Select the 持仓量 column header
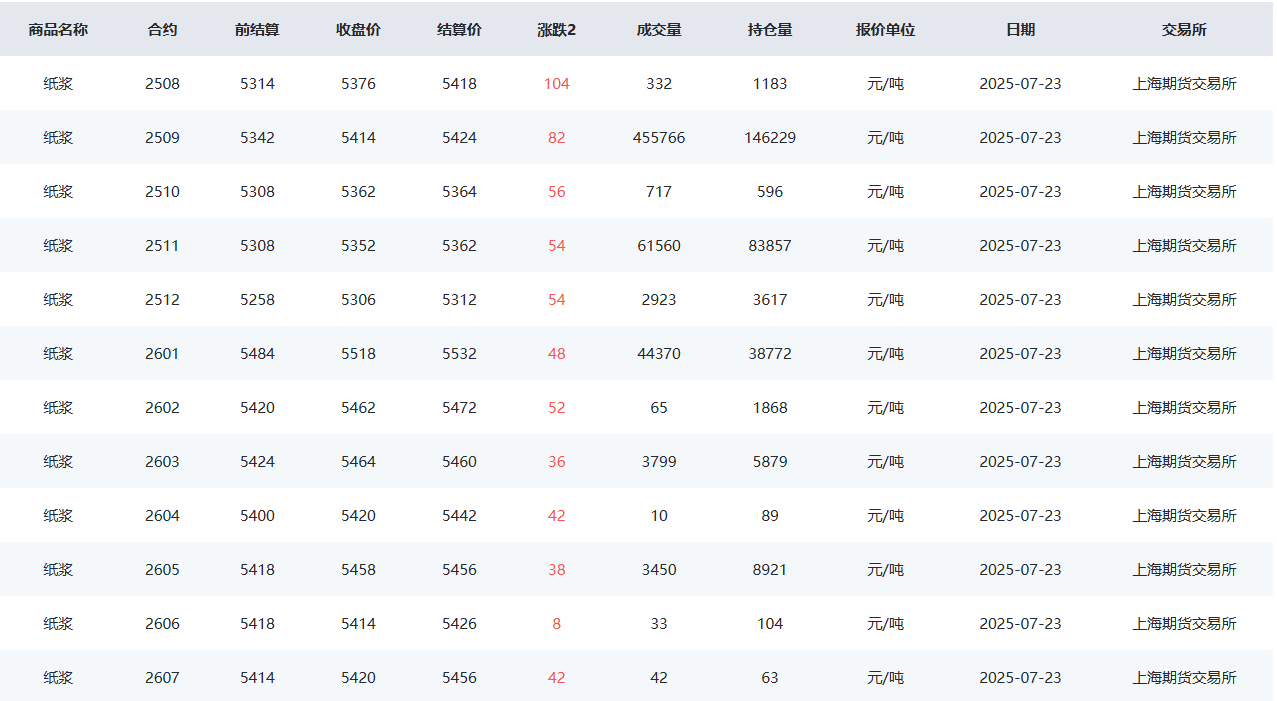 coord(770,30)
